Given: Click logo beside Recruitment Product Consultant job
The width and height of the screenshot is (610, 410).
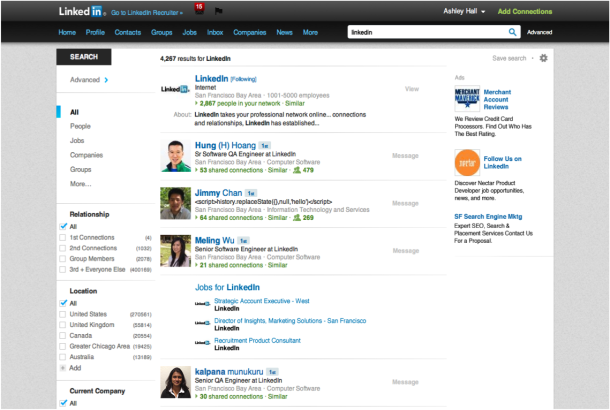Looking at the screenshot, I should point(202,343).
